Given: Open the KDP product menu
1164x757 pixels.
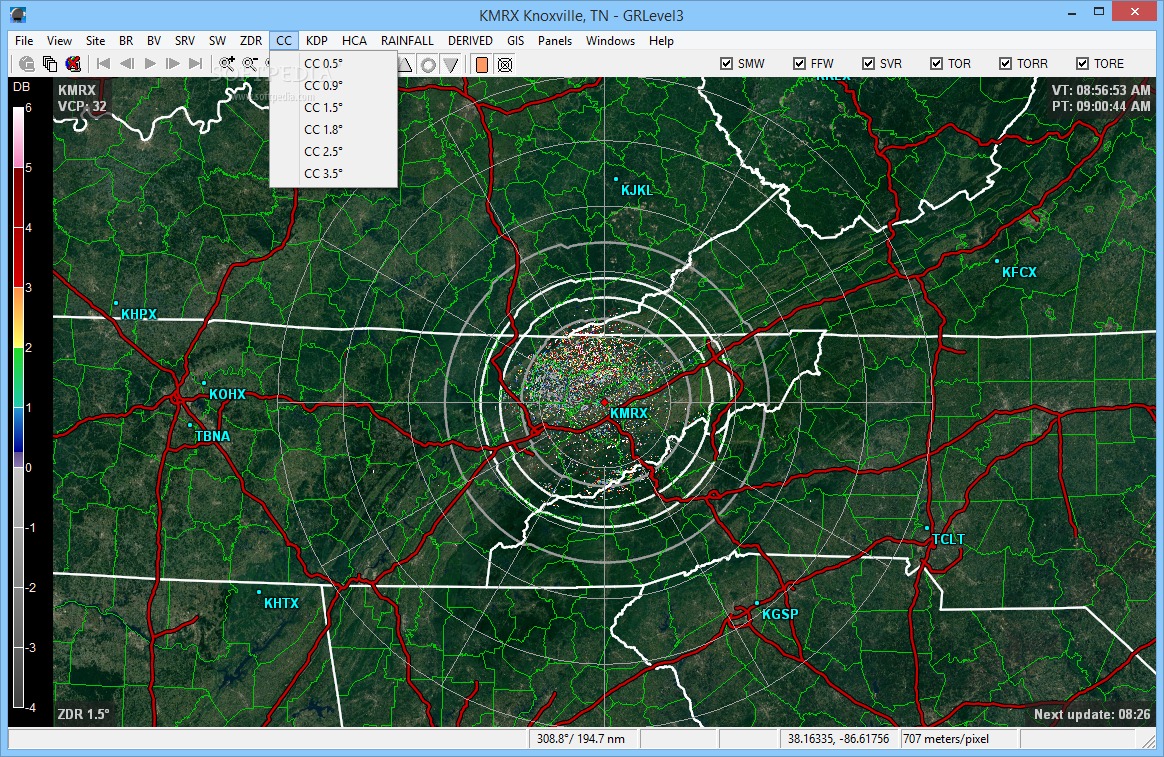Looking at the screenshot, I should pos(317,41).
